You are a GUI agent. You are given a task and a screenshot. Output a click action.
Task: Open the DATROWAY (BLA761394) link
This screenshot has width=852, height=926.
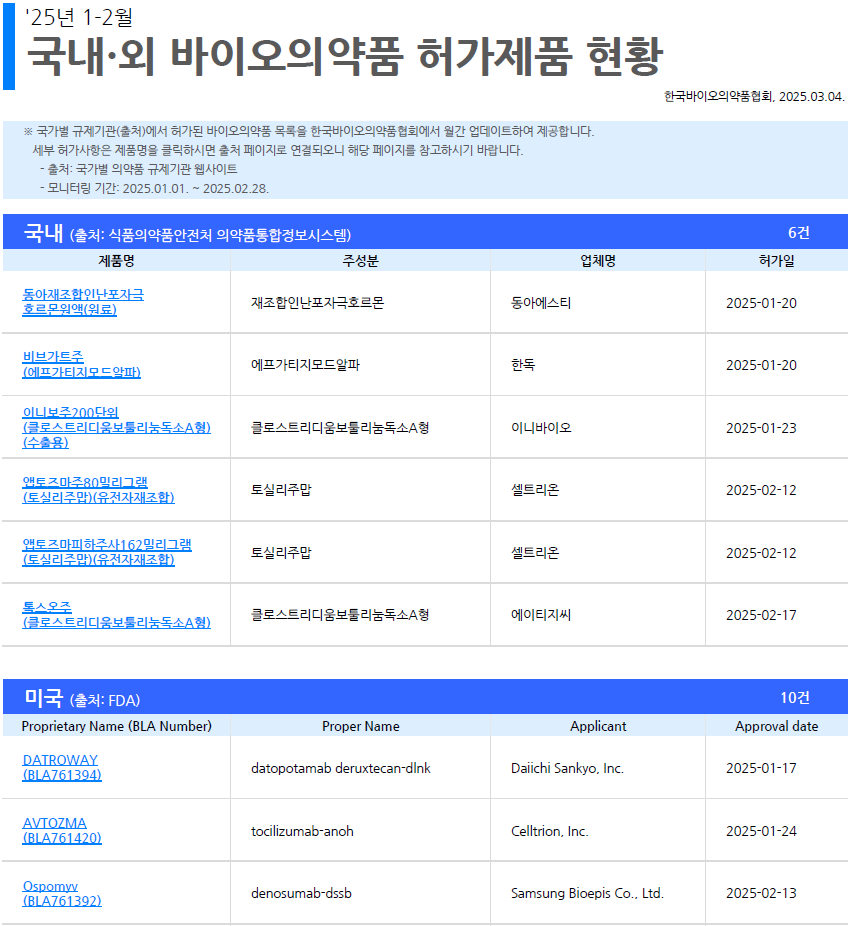(x=62, y=768)
